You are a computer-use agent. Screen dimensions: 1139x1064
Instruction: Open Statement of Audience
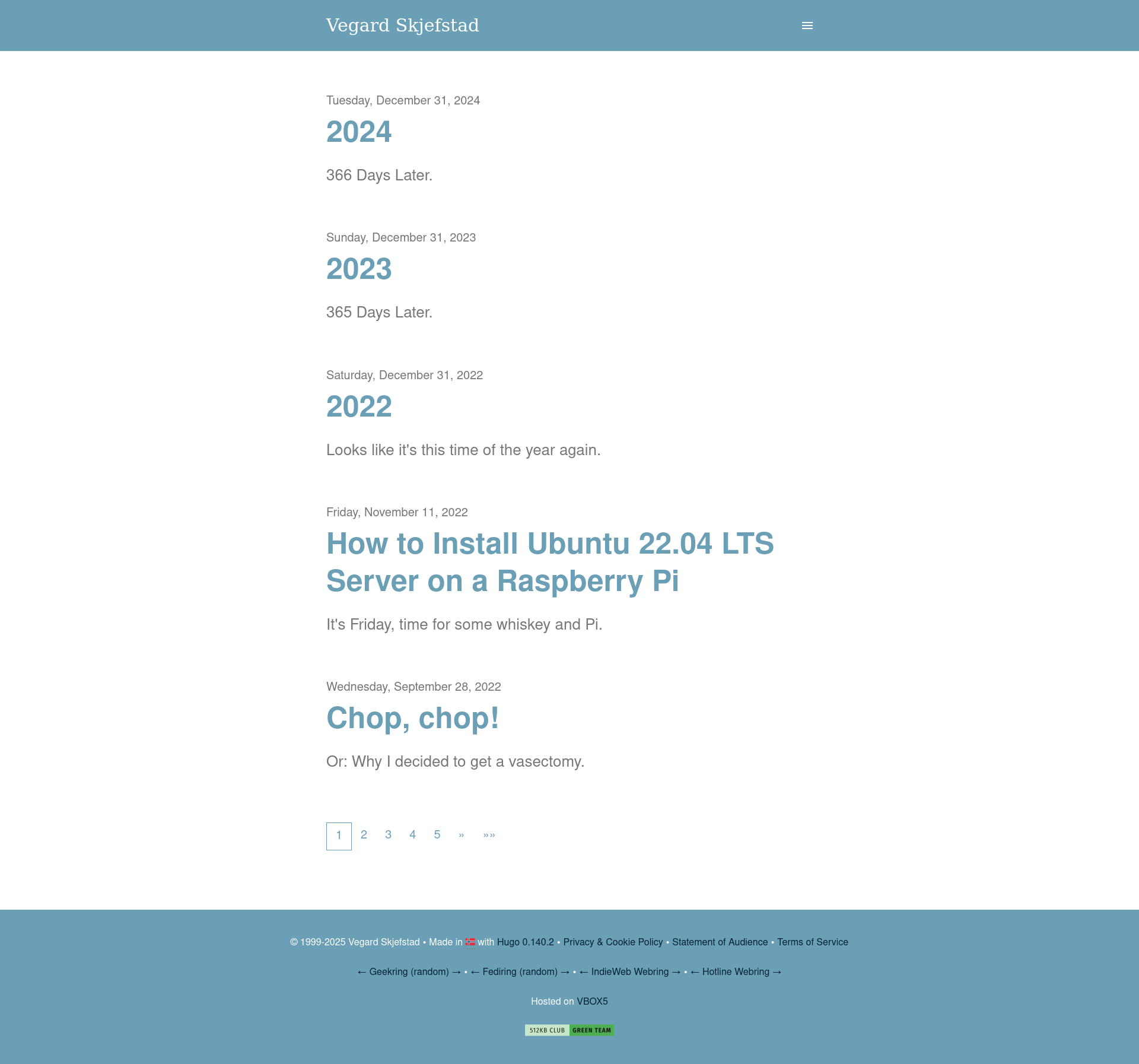click(x=720, y=942)
